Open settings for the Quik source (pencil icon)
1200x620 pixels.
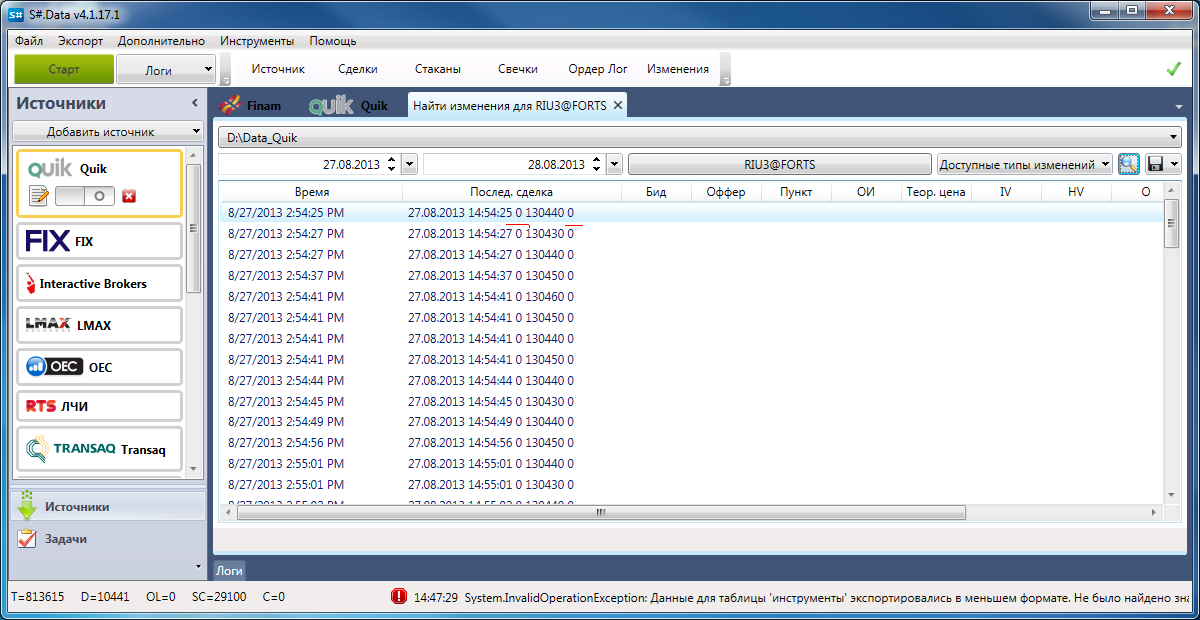[x=40, y=196]
